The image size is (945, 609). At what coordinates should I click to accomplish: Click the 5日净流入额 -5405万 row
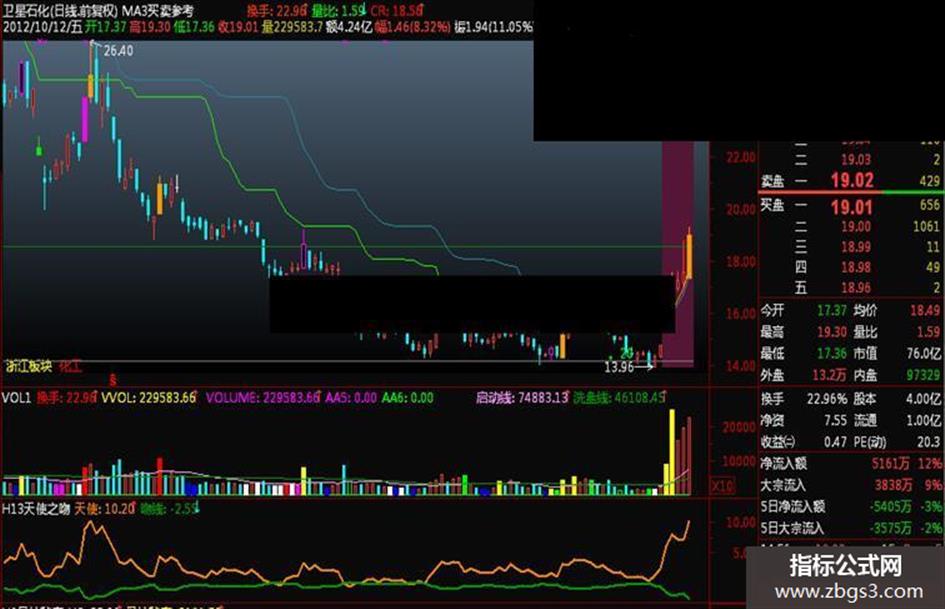(x=850, y=506)
